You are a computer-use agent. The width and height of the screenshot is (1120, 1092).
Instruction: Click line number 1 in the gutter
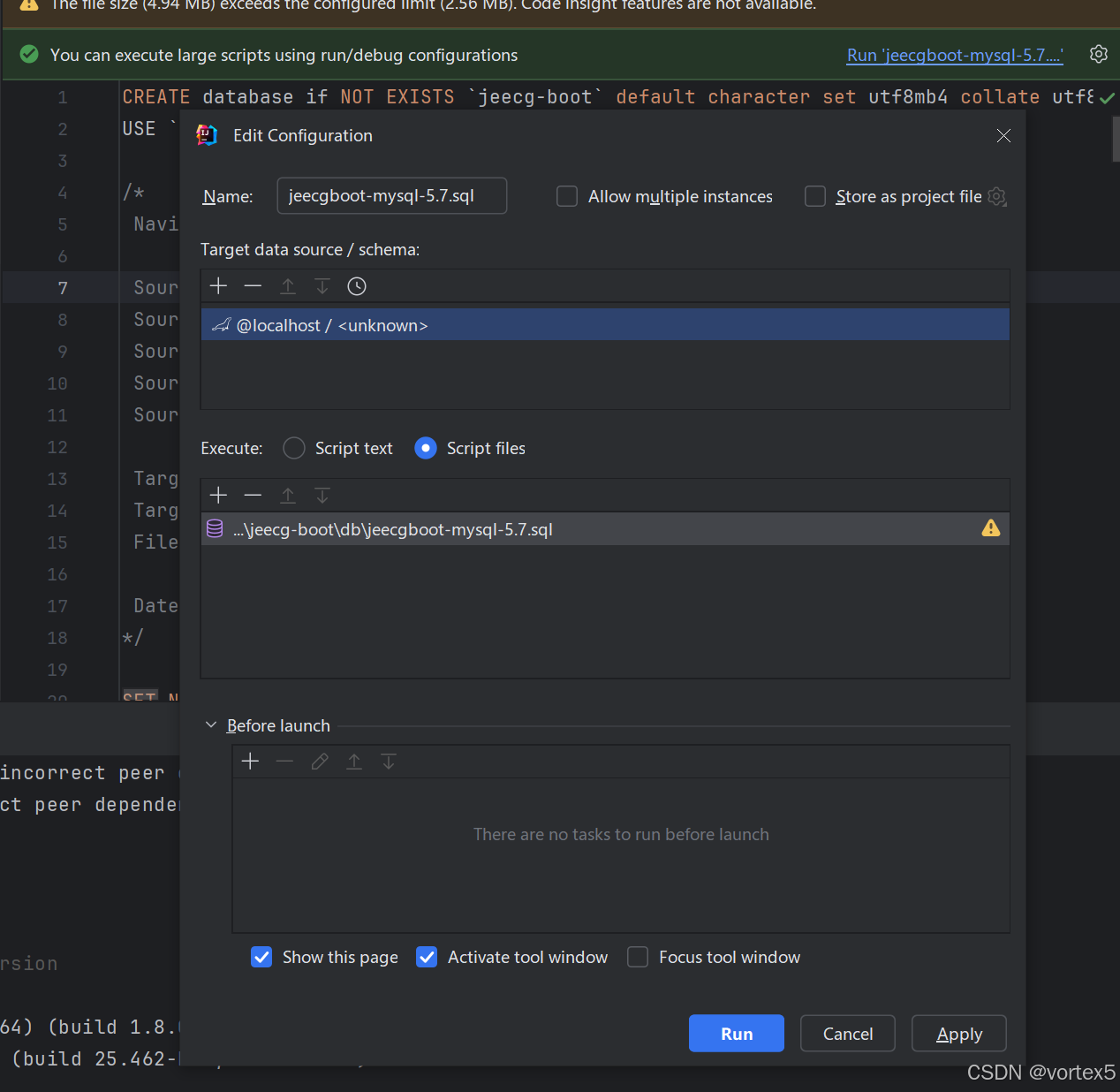click(63, 97)
